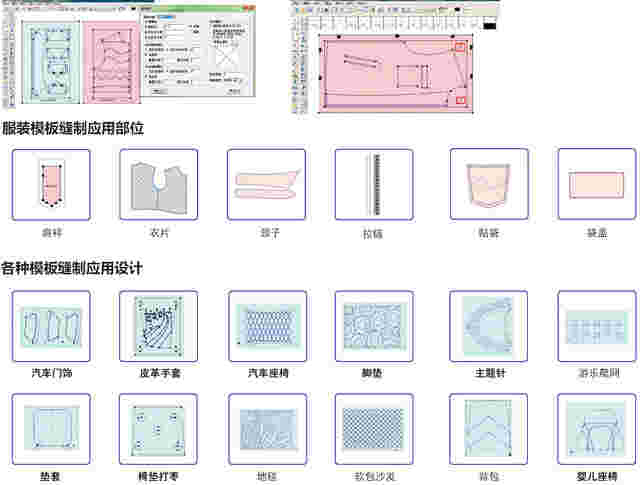The width and height of the screenshot is (642, 485).
Task: Click the 衣片 caption text
Action: tap(159, 233)
